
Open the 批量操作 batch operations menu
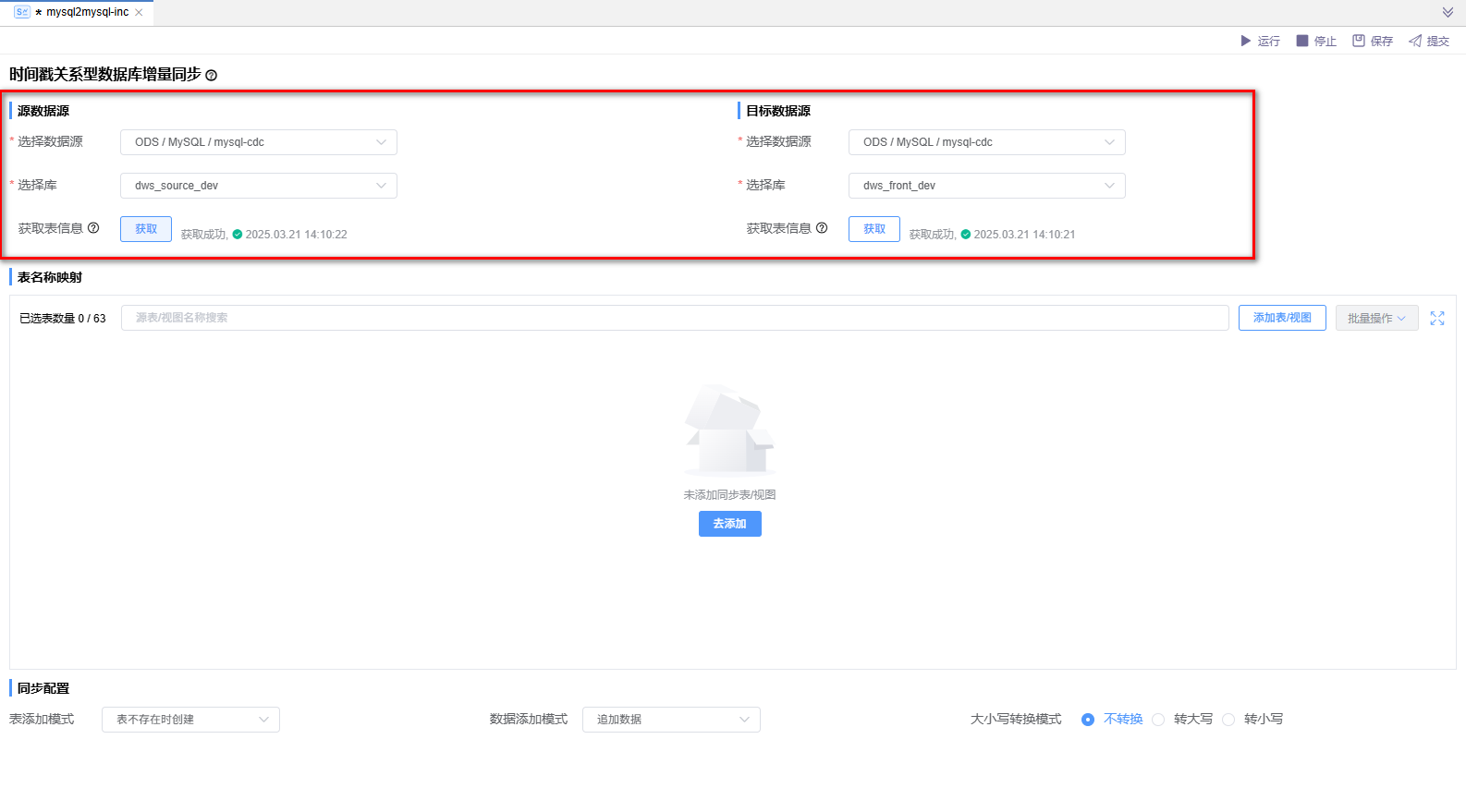click(x=1375, y=318)
